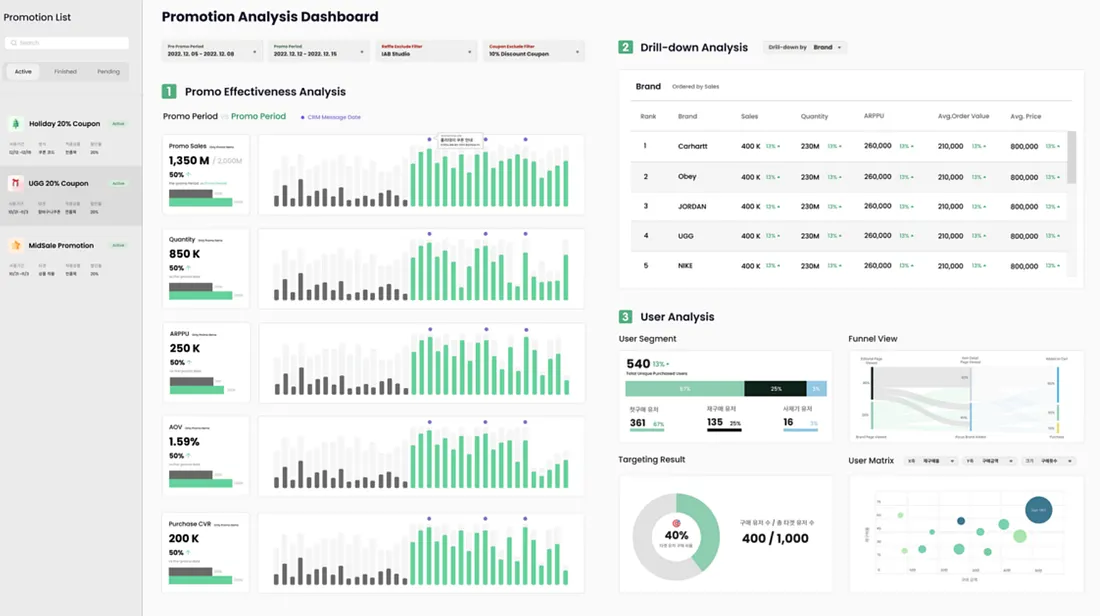
Task: Click the green number 3 section badge
Action: (625, 317)
